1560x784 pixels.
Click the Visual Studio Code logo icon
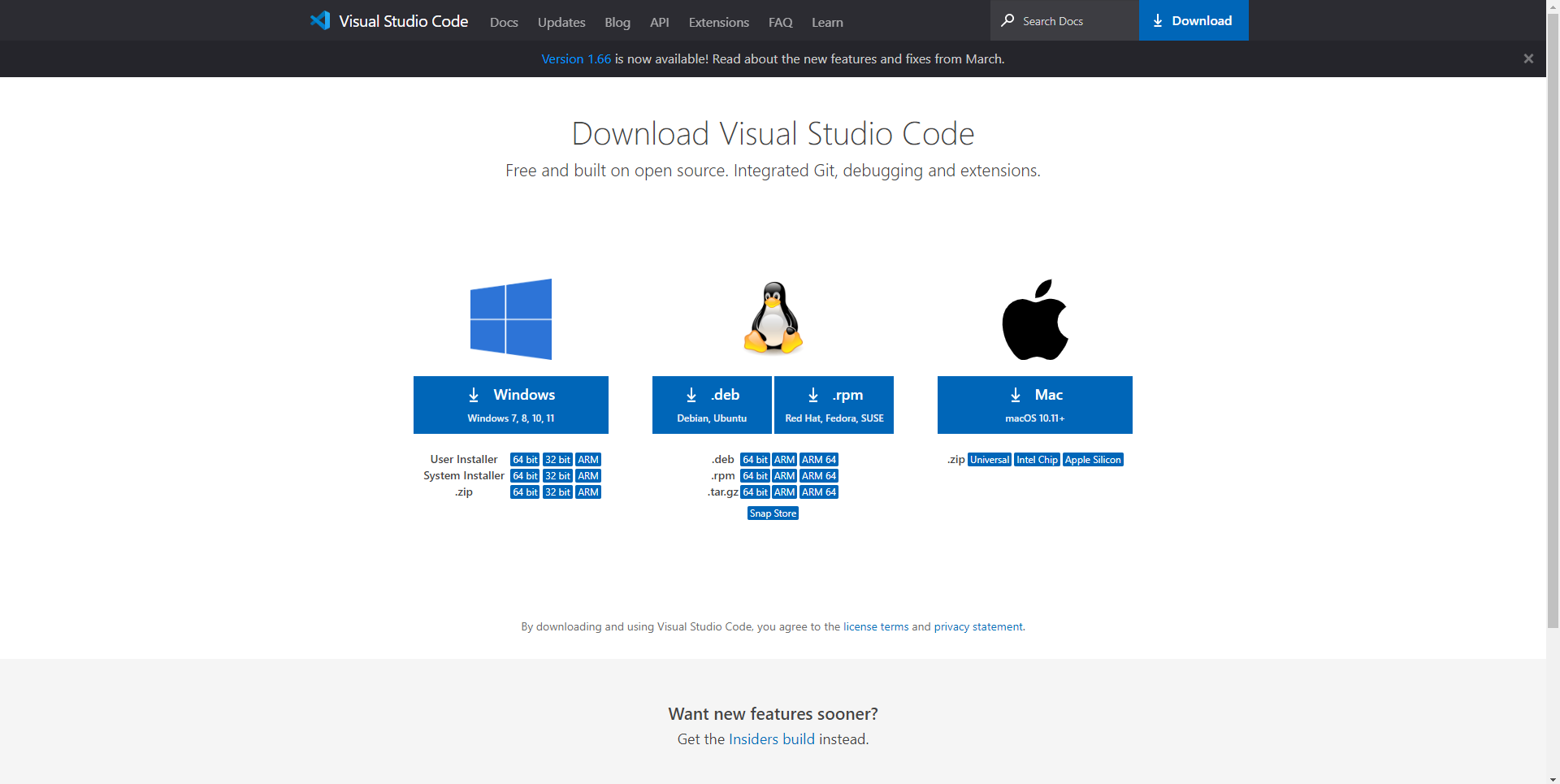320,20
